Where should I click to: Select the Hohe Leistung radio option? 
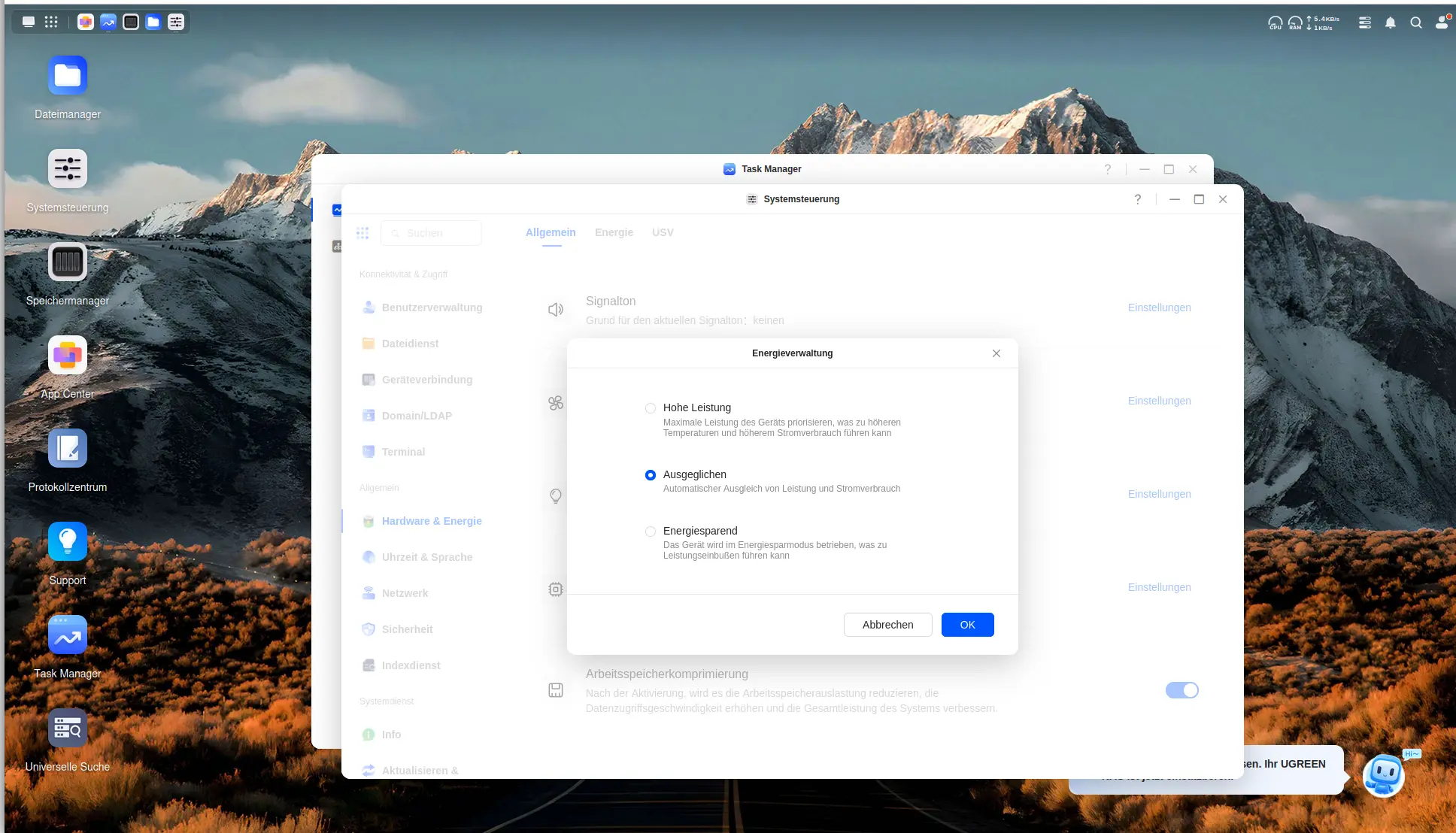(651, 408)
